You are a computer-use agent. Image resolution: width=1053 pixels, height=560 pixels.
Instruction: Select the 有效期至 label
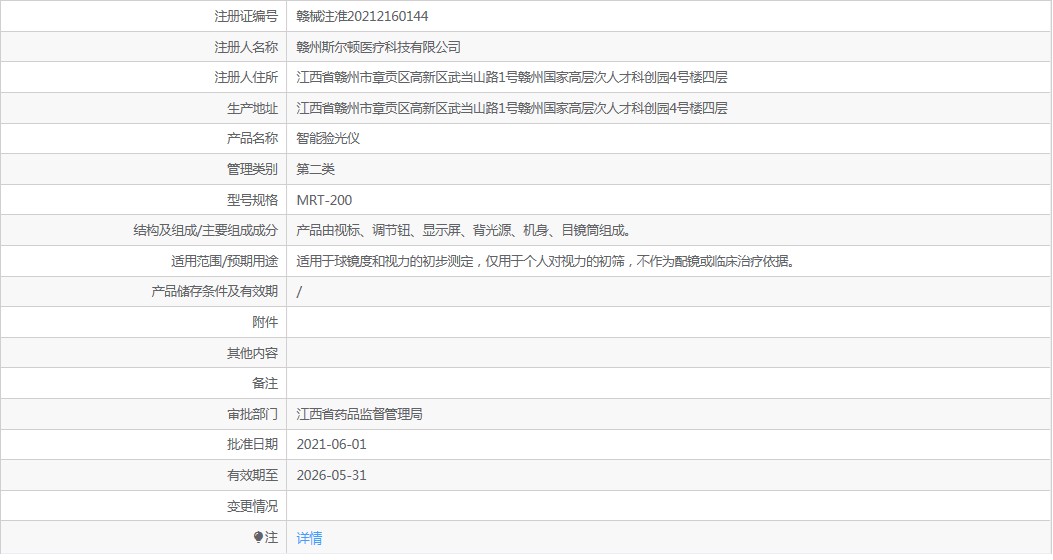pyautogui.click(x=253, y=475)
